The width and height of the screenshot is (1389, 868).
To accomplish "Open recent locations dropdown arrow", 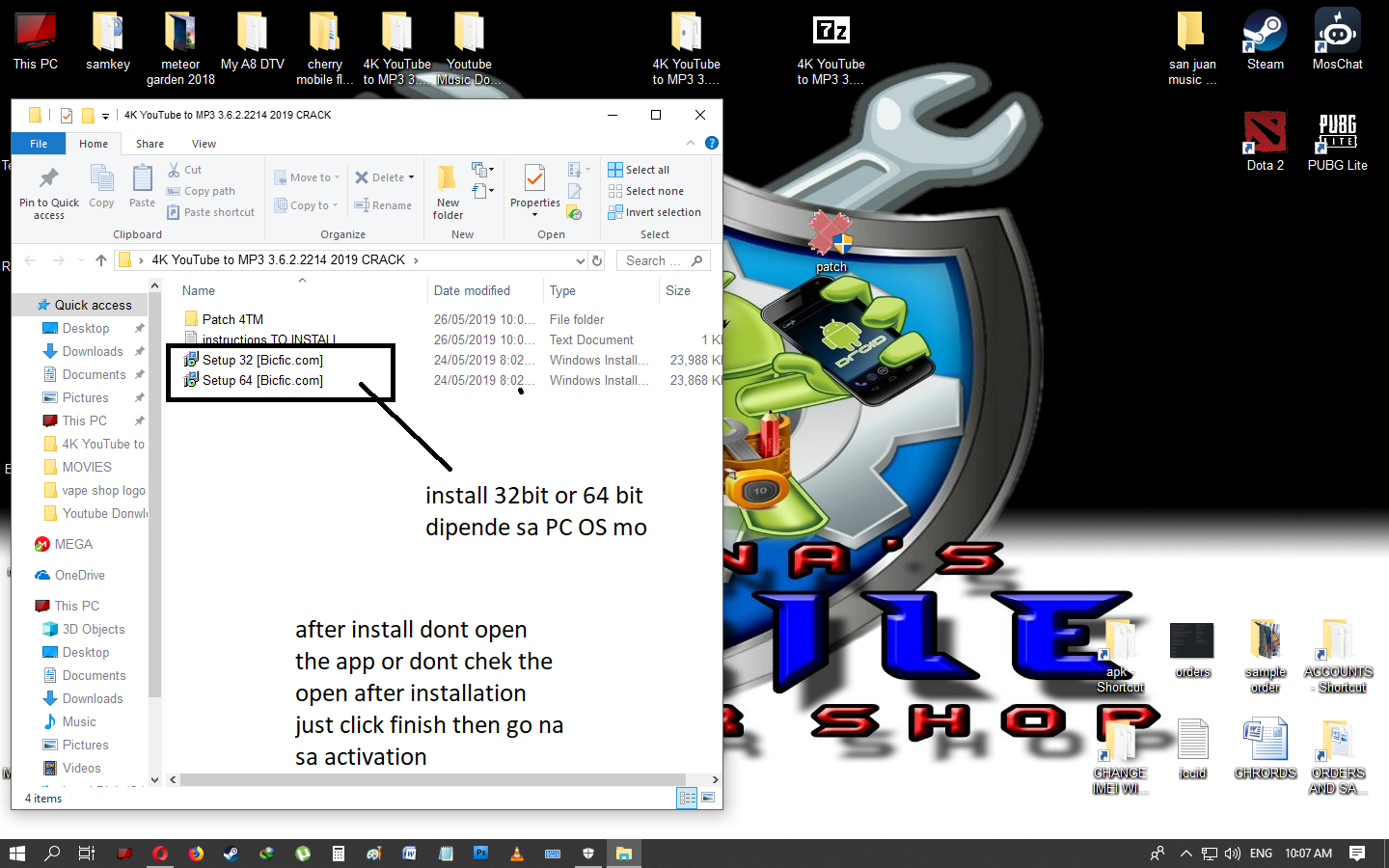I will [80, 260].
